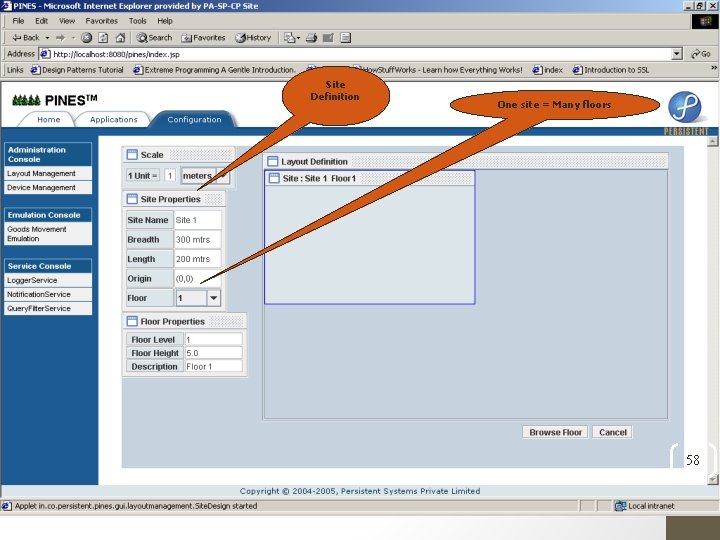720x540 pixels.
Task: Switch to the Applications tab
Action: pos(113,119)
